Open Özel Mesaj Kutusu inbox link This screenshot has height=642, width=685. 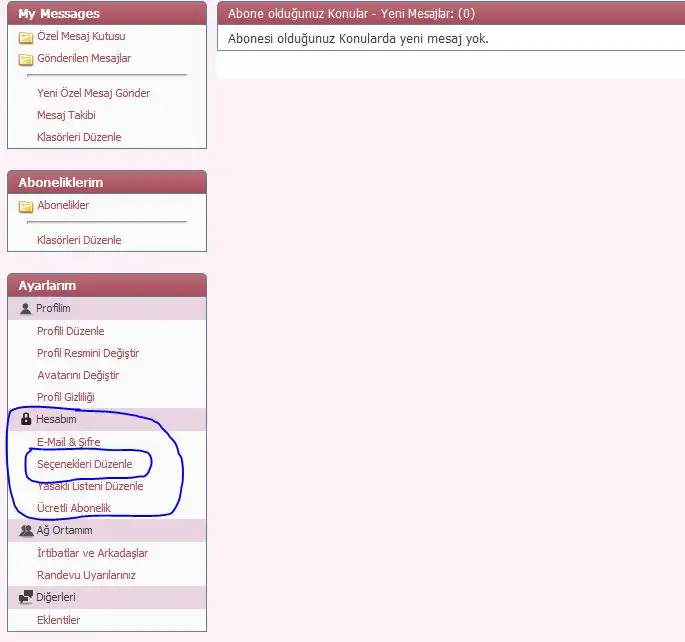click(81, 36)
